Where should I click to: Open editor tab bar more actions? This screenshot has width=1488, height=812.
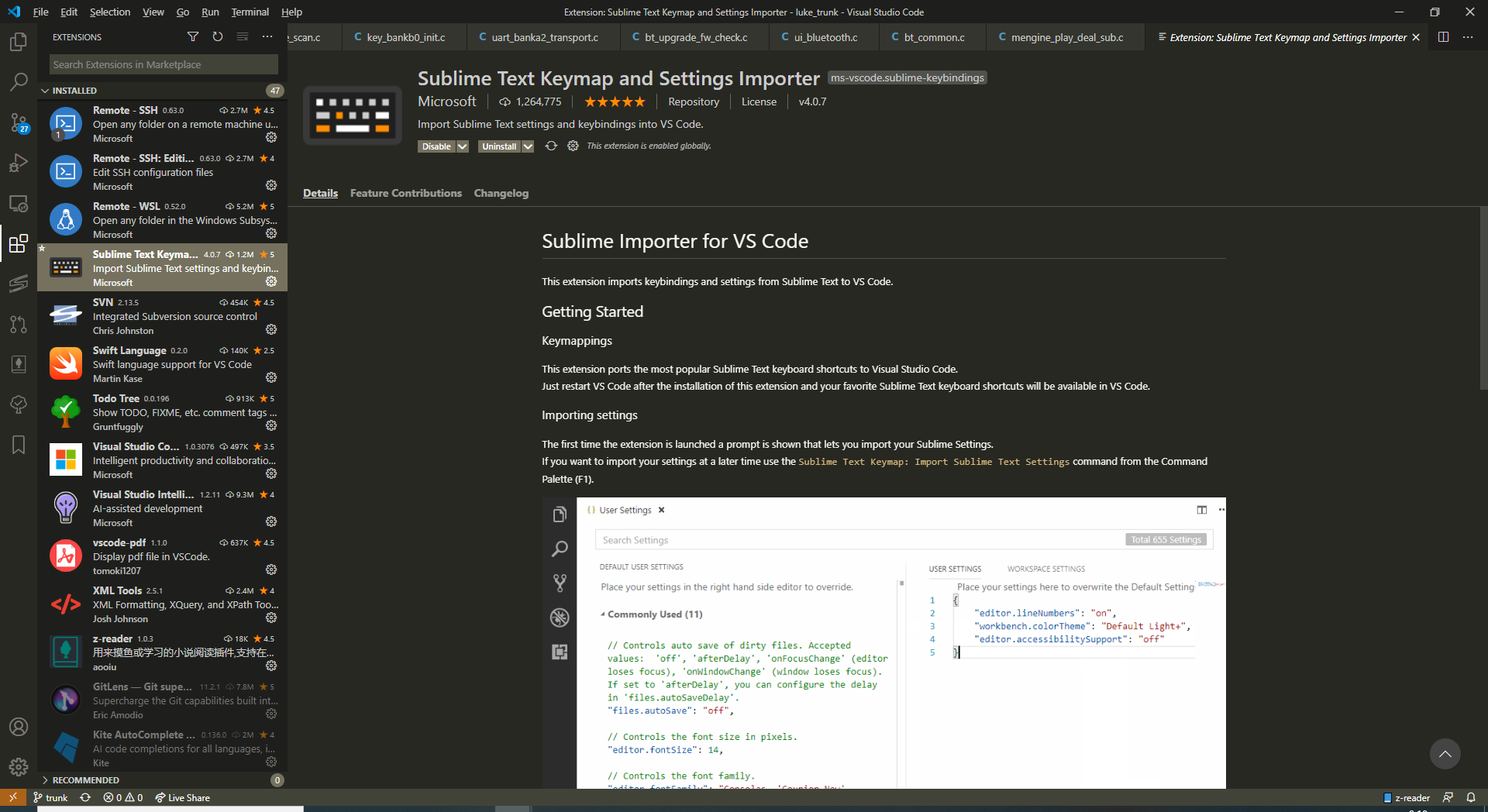point(1468,36)
